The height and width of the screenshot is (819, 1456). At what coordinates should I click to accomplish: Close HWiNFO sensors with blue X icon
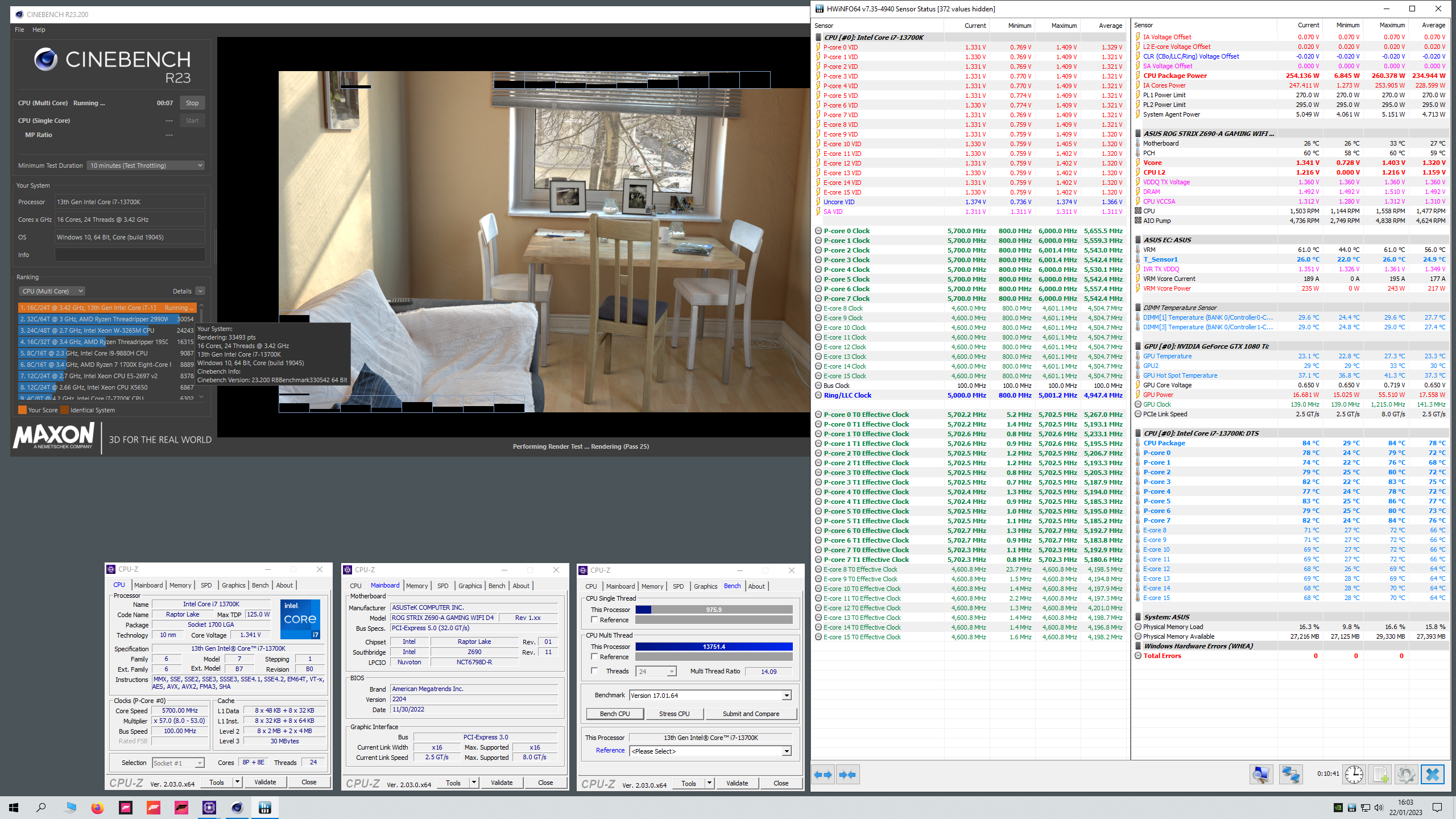click(x=1433, y=775)
